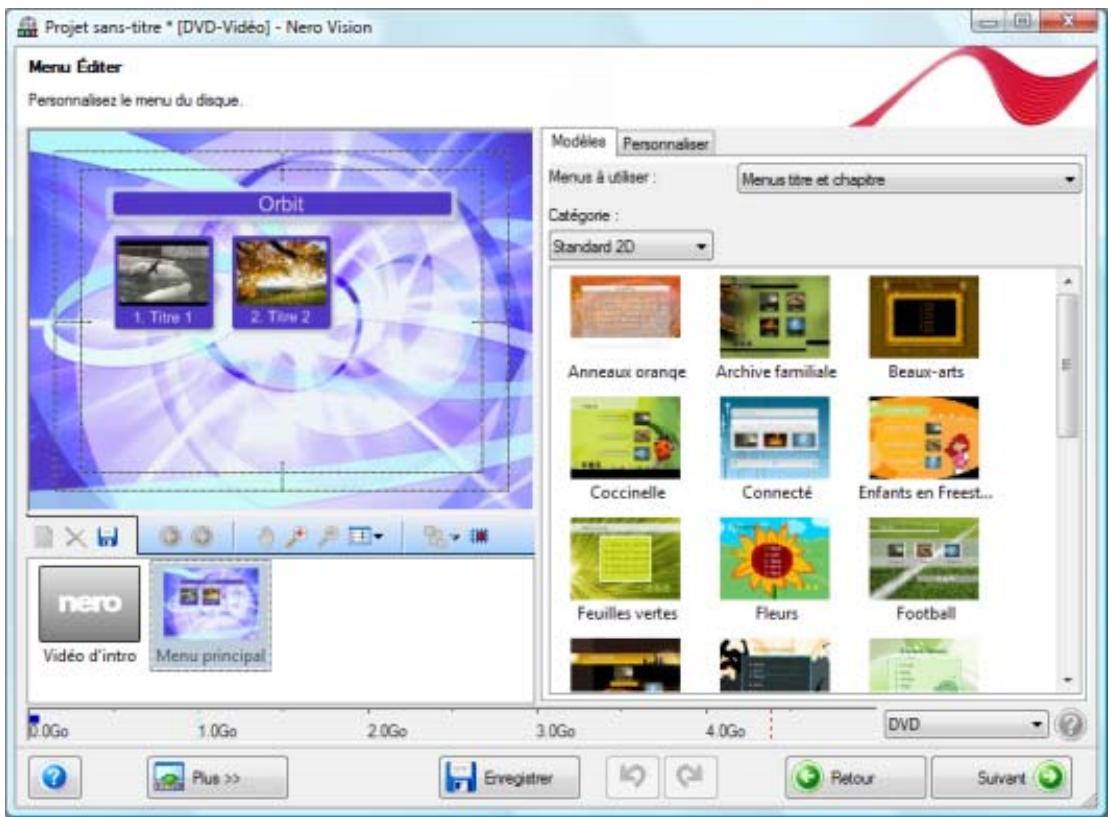Select the Fleurs template
This screenshot has width=1112, height=817.
point(775,570)
